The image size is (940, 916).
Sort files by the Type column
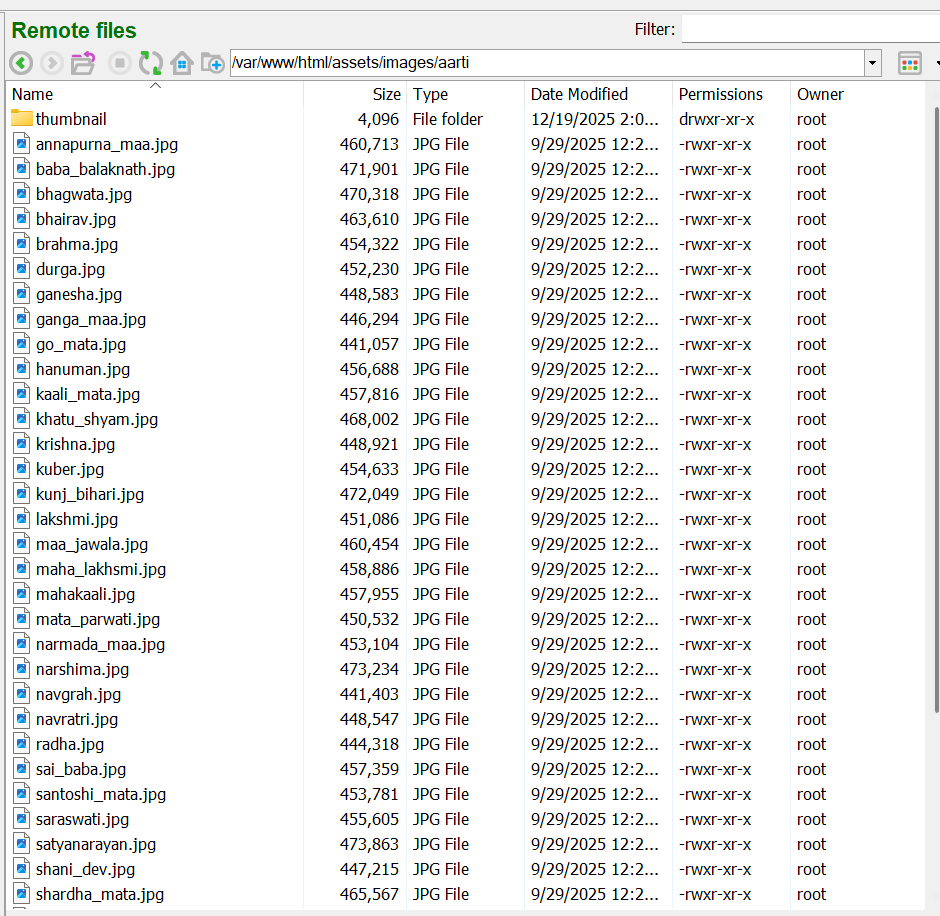(465, 94)
